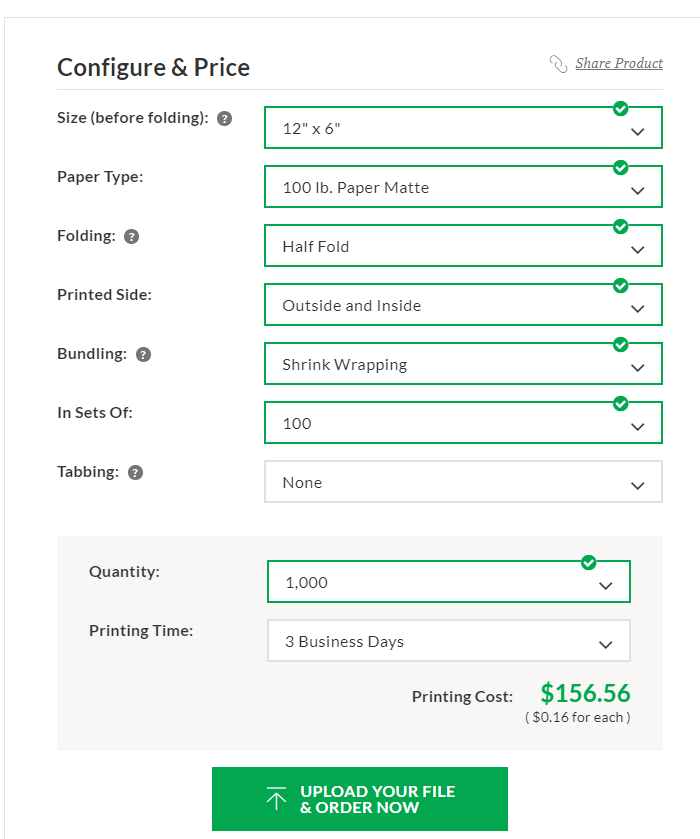
Task: Expand the Tabbing dropdown set to None
Action: 463,483
